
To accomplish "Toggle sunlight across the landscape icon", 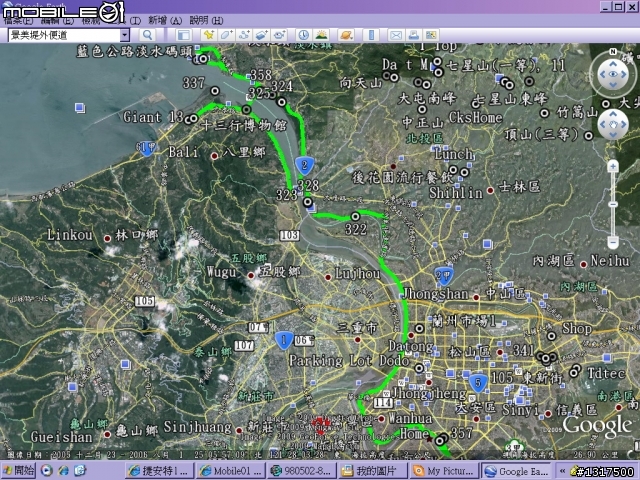I will pos(322,35).
